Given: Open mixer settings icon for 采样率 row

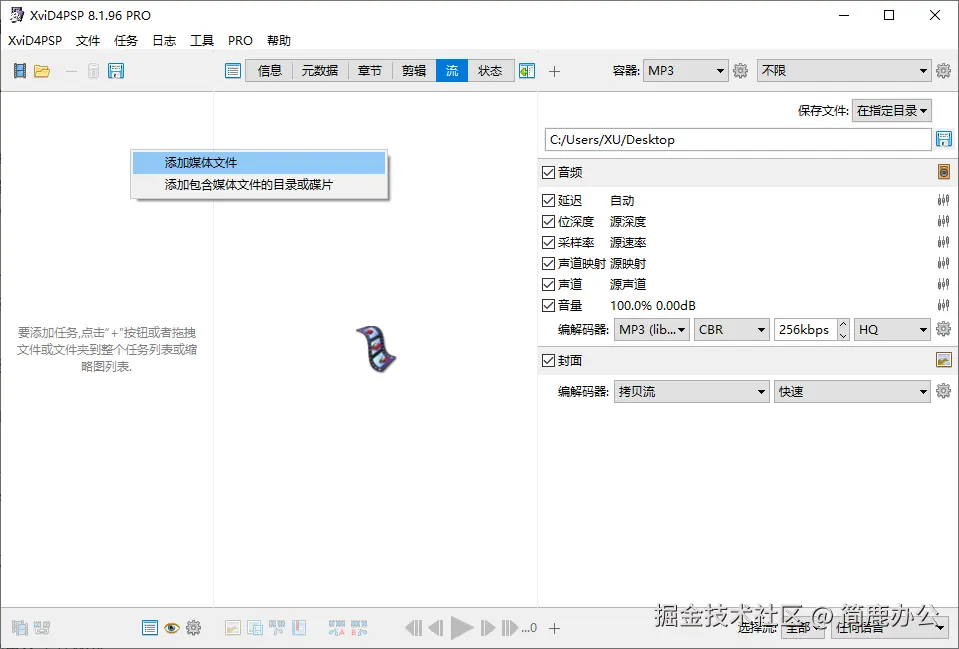Looking at the screenshot, I should [943, 242].
